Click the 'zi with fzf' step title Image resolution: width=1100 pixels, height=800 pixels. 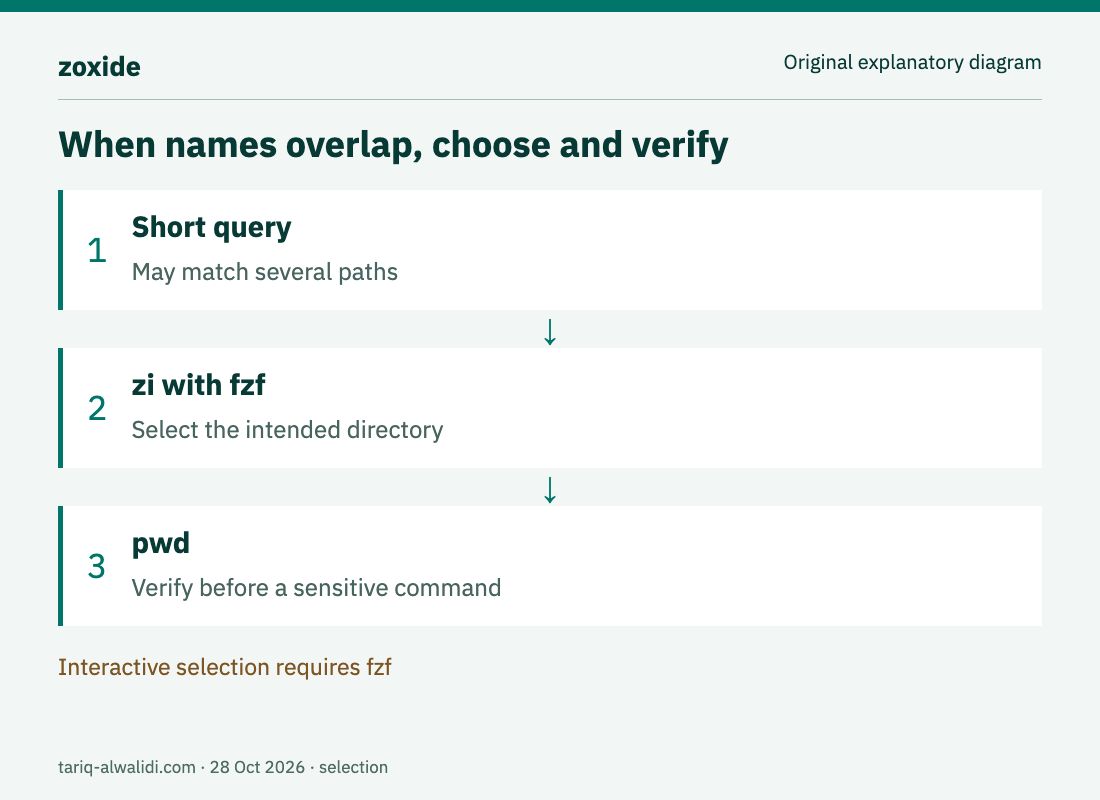pos(199,385)
